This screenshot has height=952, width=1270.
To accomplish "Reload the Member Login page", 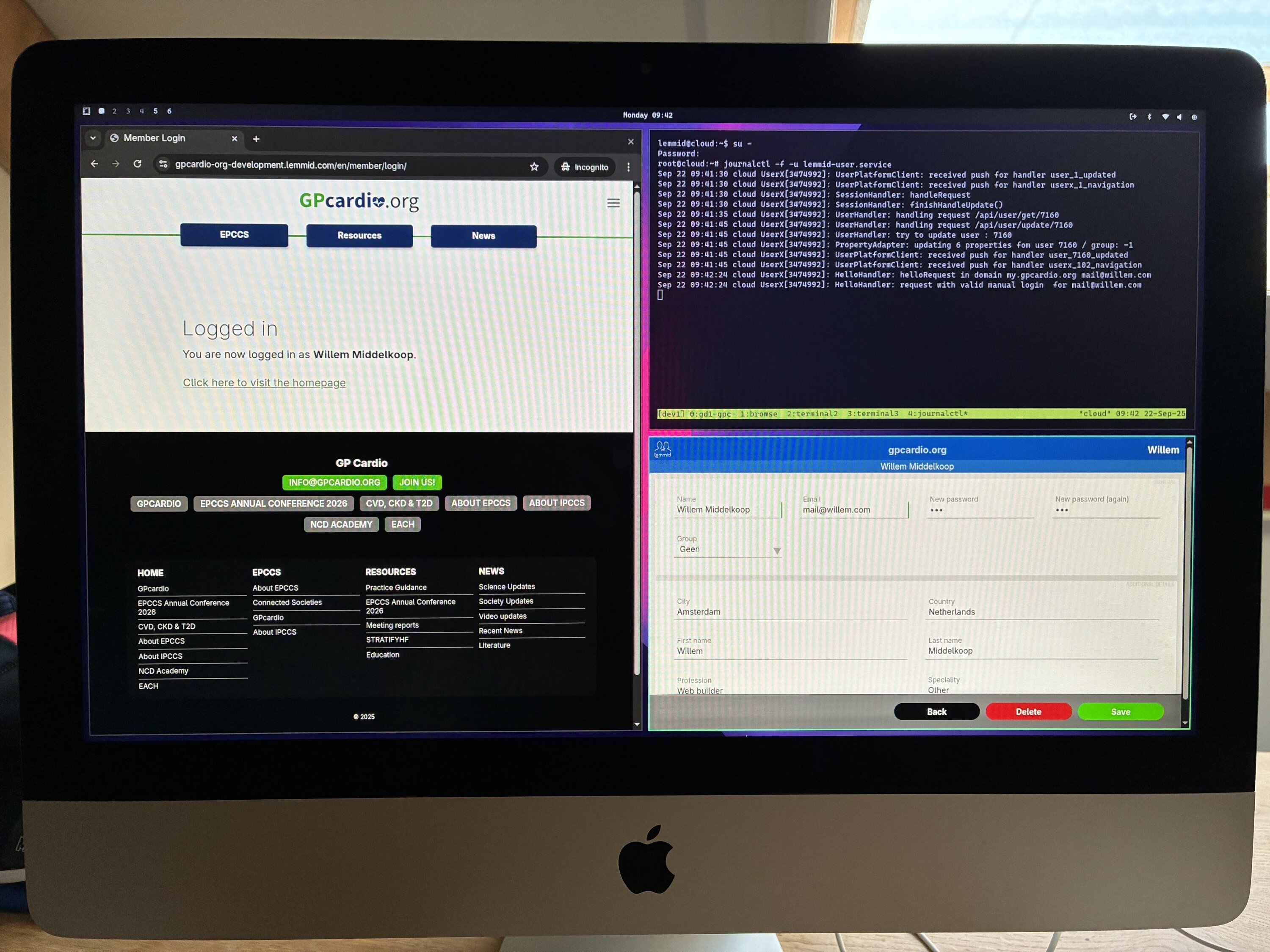I will click(x=137, y=164).
